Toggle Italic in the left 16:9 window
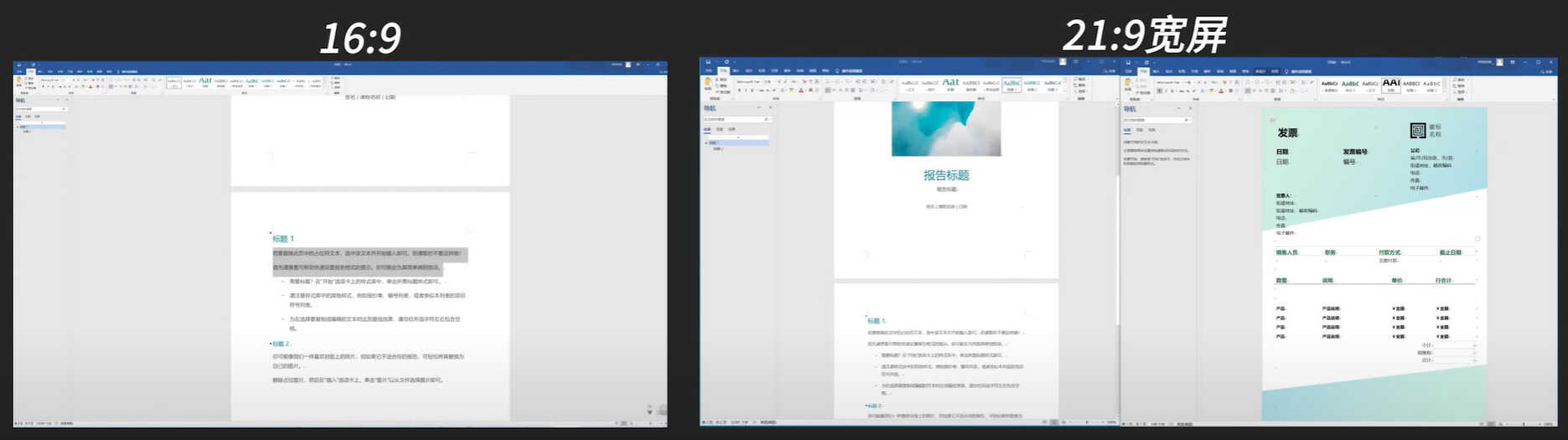Image resolution: width=1568 pixels, height=440 pixels. coord(49,86)
